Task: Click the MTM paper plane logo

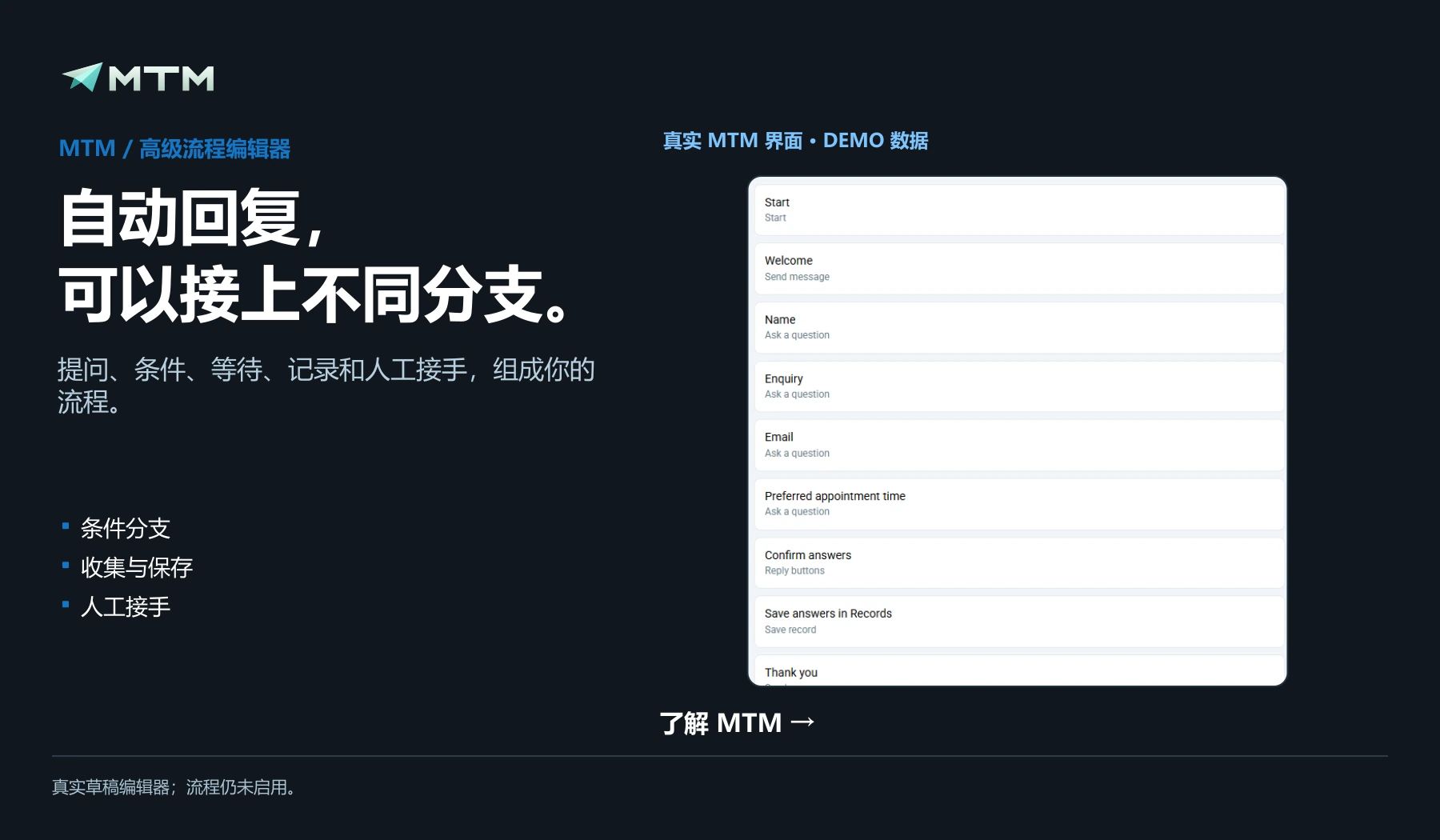Action: coord(138,78)
